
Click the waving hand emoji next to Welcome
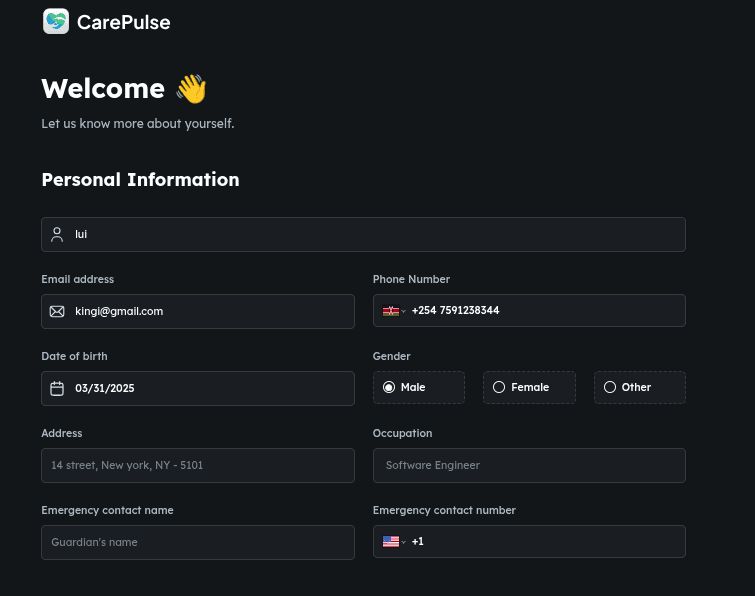191,89
